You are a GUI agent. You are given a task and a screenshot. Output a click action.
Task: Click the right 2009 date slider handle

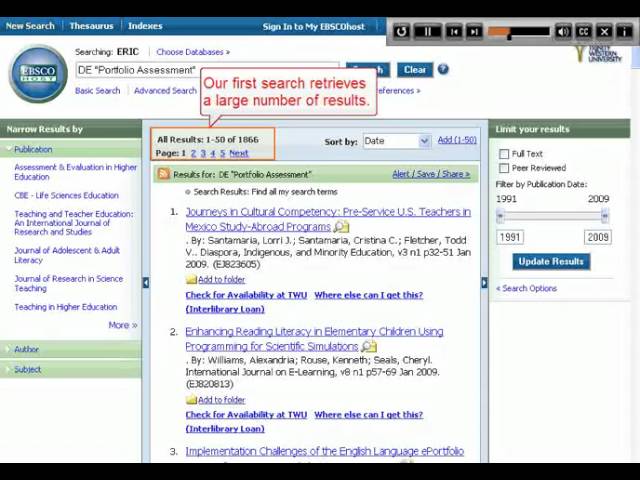[x=605, y=215]
